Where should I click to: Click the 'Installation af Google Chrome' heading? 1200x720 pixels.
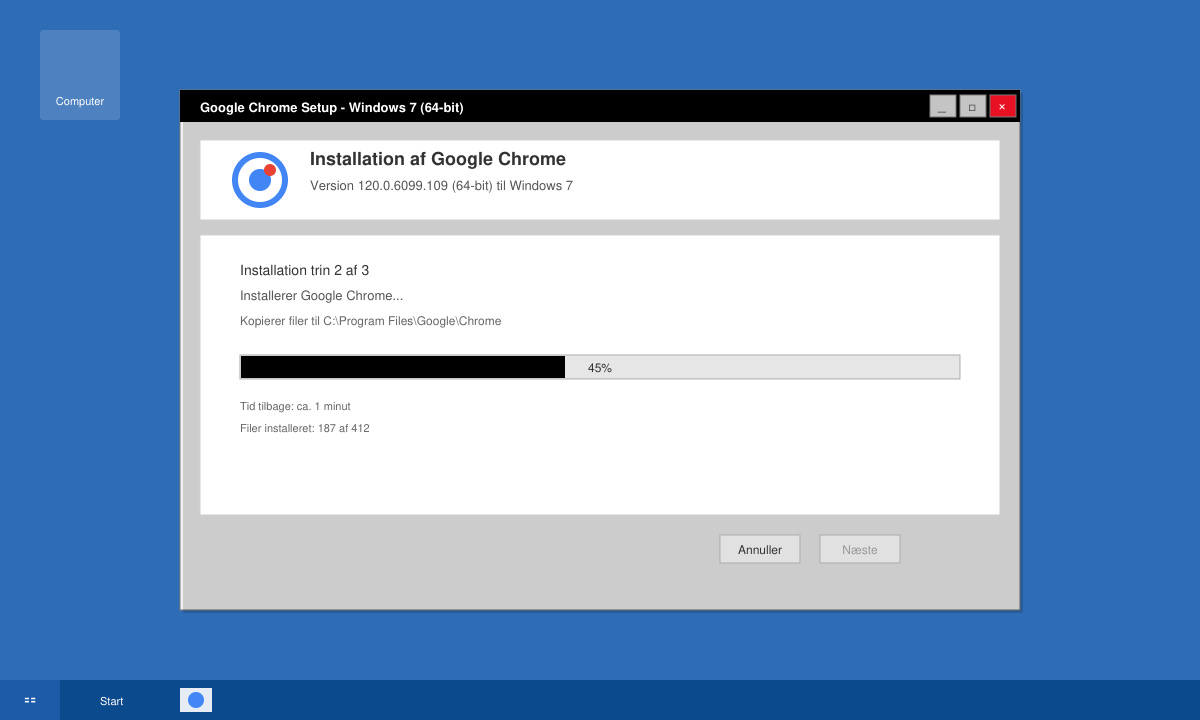[438, 159]
